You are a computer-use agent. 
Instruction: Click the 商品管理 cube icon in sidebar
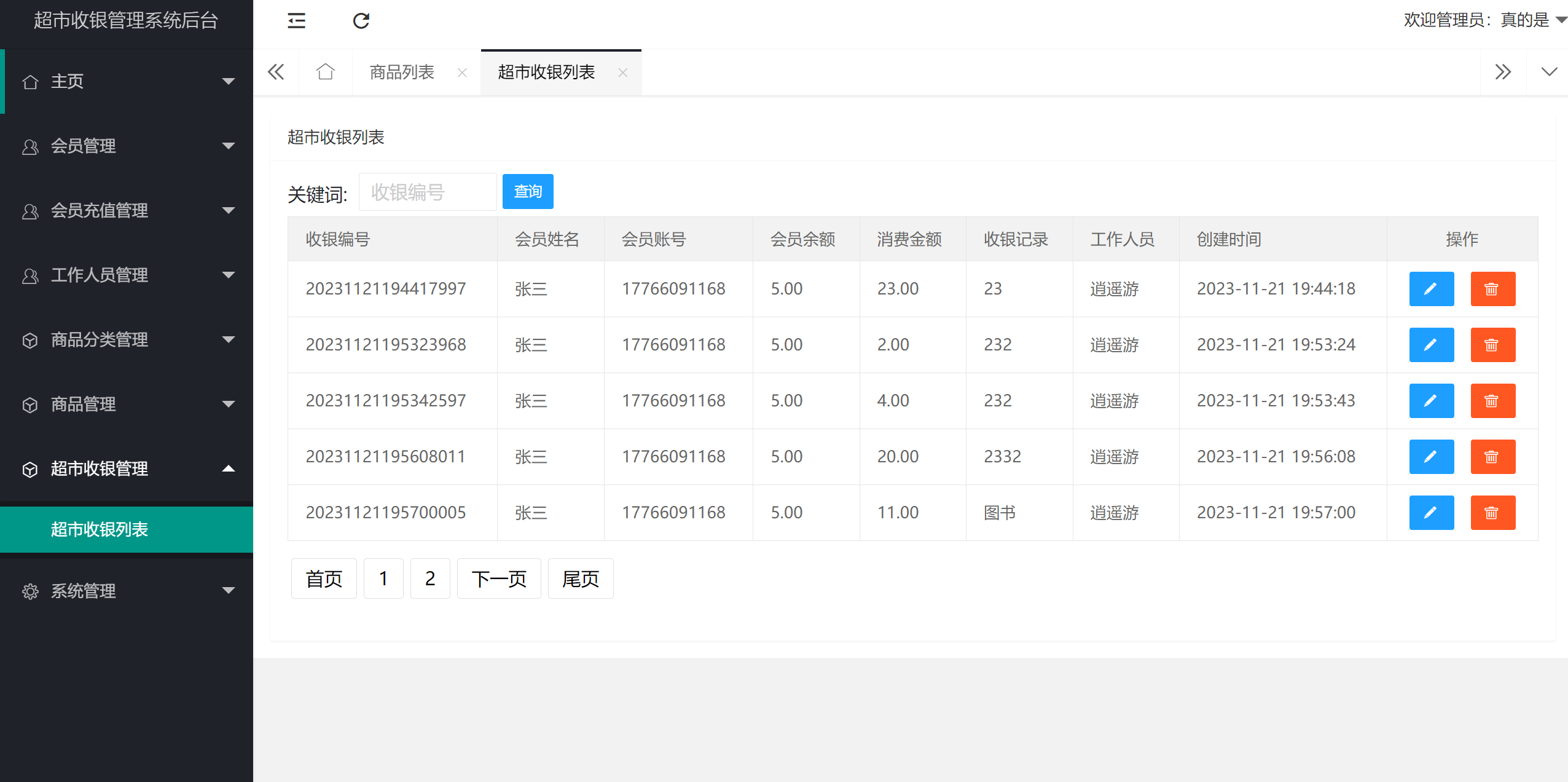29,404
